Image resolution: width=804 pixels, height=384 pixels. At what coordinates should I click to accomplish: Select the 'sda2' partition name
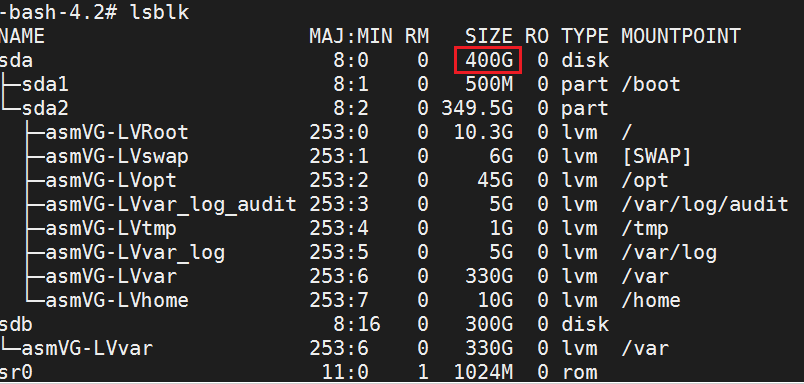click(x=45, y=108)
